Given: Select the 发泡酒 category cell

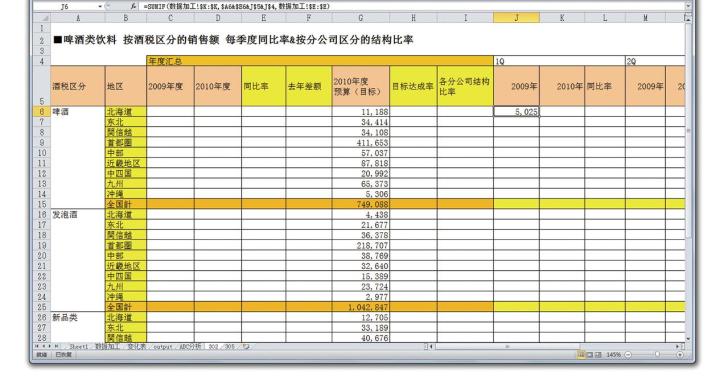Looking at the screenshot, I should click(x=78, y=214).
